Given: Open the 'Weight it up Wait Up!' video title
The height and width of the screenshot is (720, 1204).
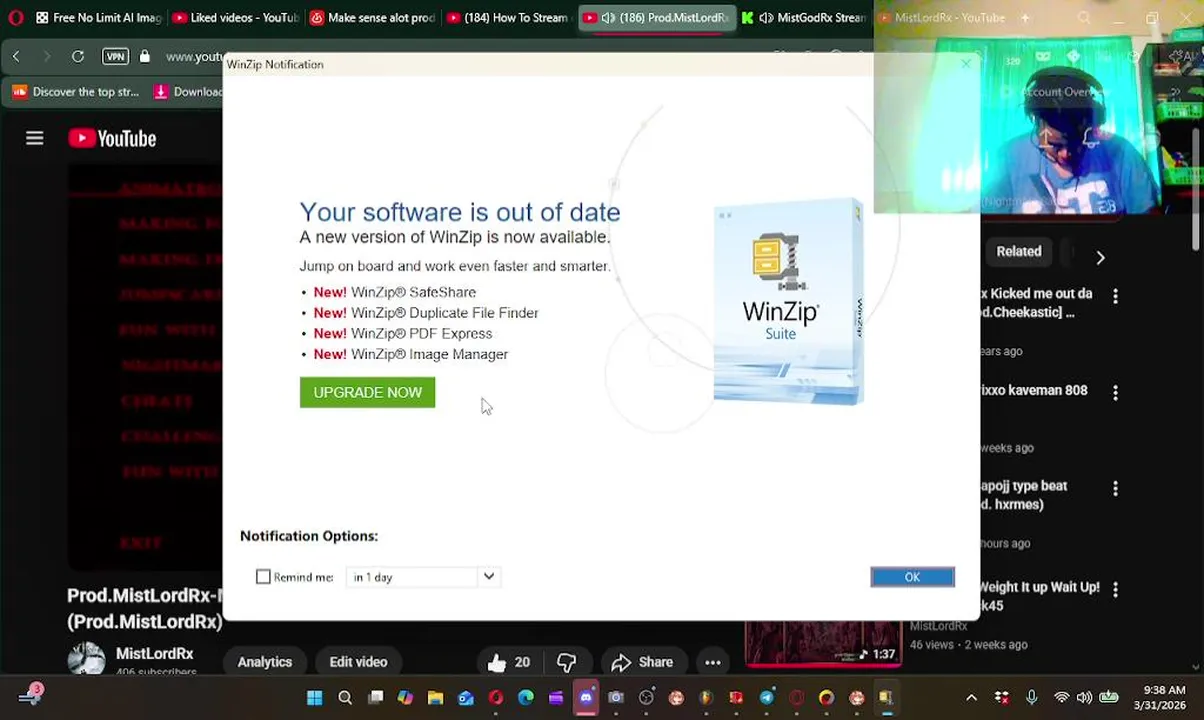Looking at the screenshot, I should (1039, 596).
